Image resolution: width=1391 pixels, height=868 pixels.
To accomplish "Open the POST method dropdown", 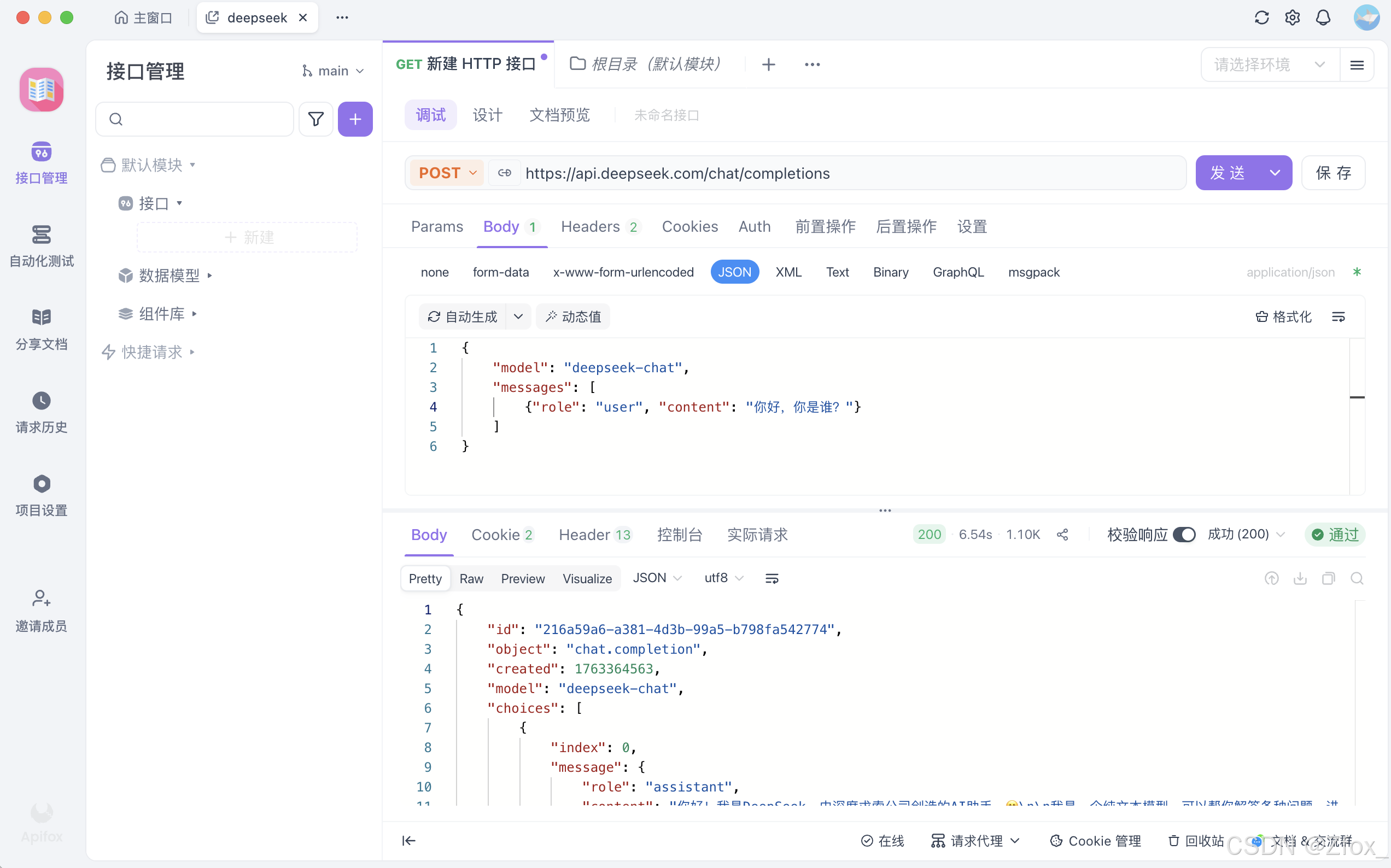I will click(447, 173).
